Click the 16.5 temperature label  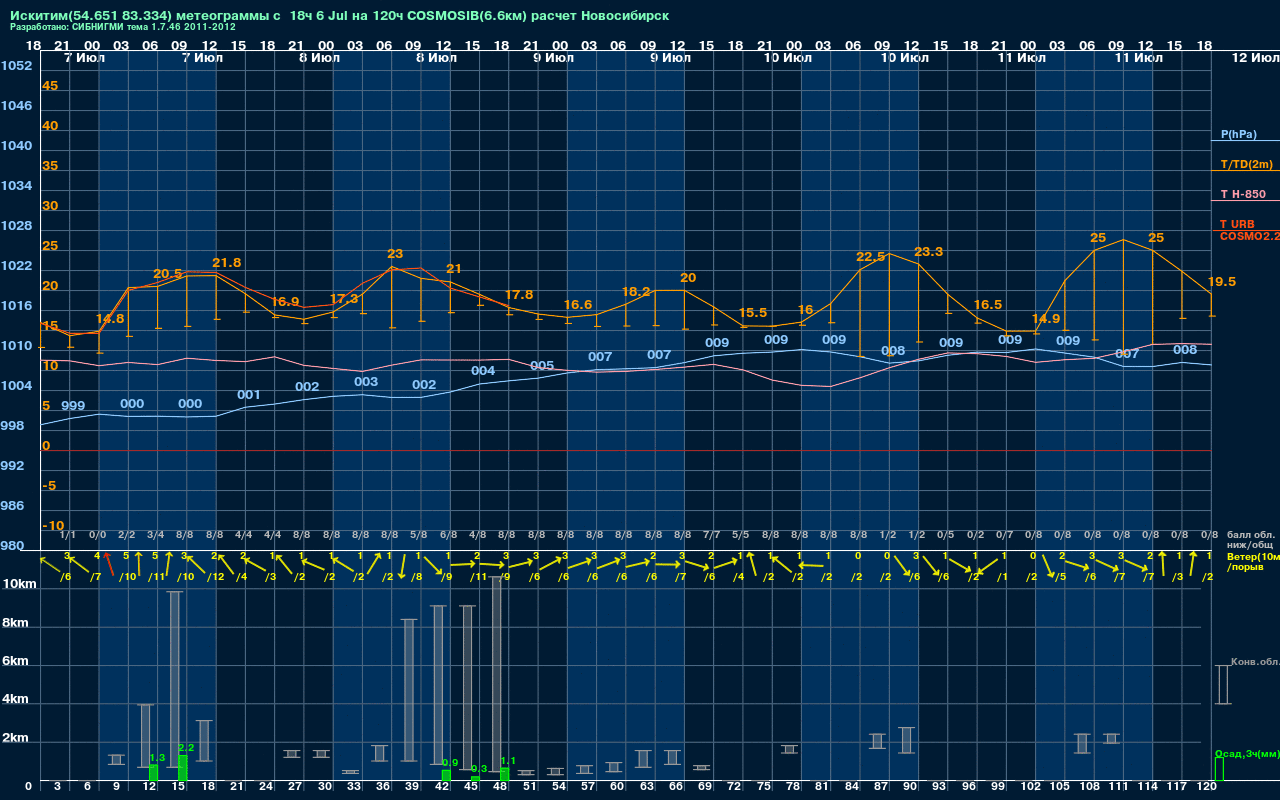(987, 305)
